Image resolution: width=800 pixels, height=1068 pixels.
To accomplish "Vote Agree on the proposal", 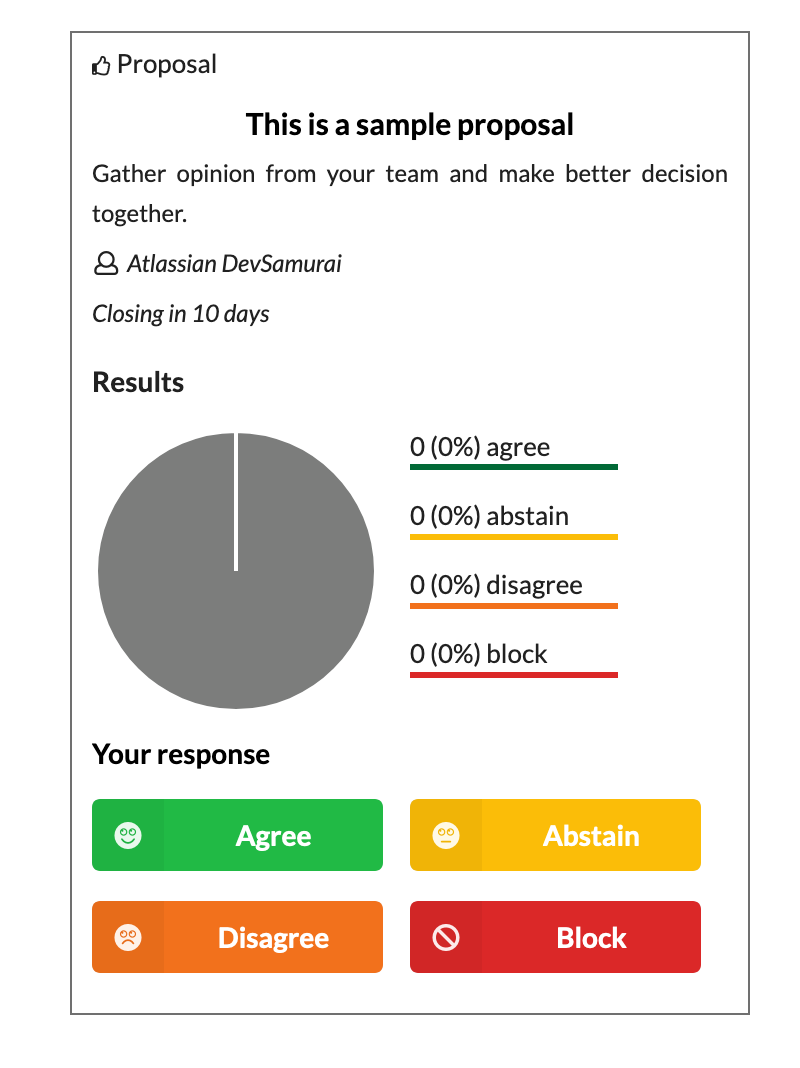I will click(273, 835).
